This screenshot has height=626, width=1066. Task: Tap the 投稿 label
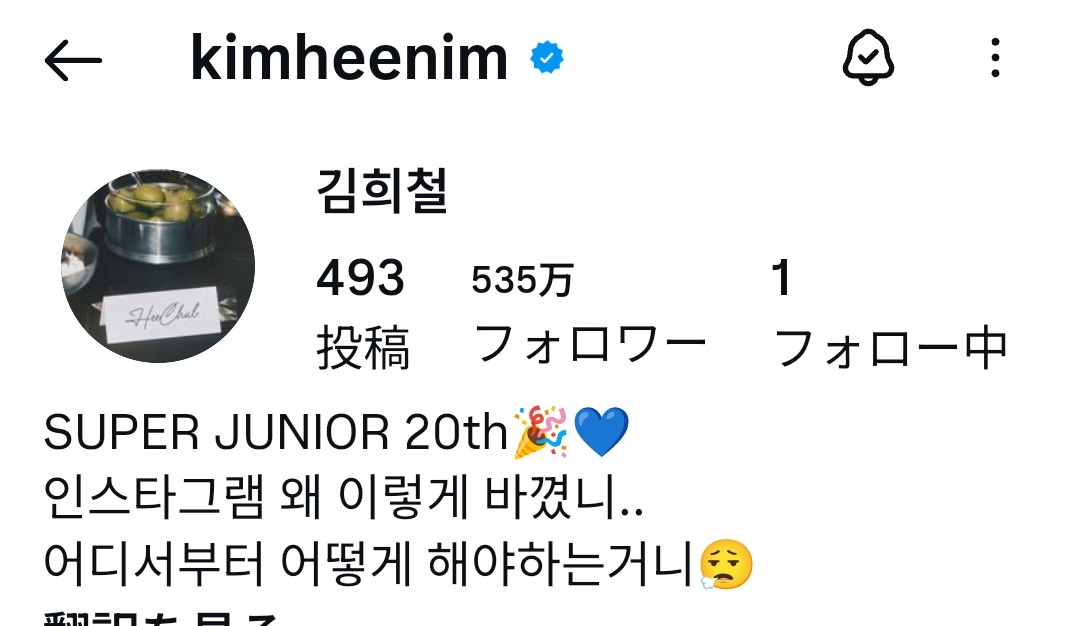[x=364, y=347]
